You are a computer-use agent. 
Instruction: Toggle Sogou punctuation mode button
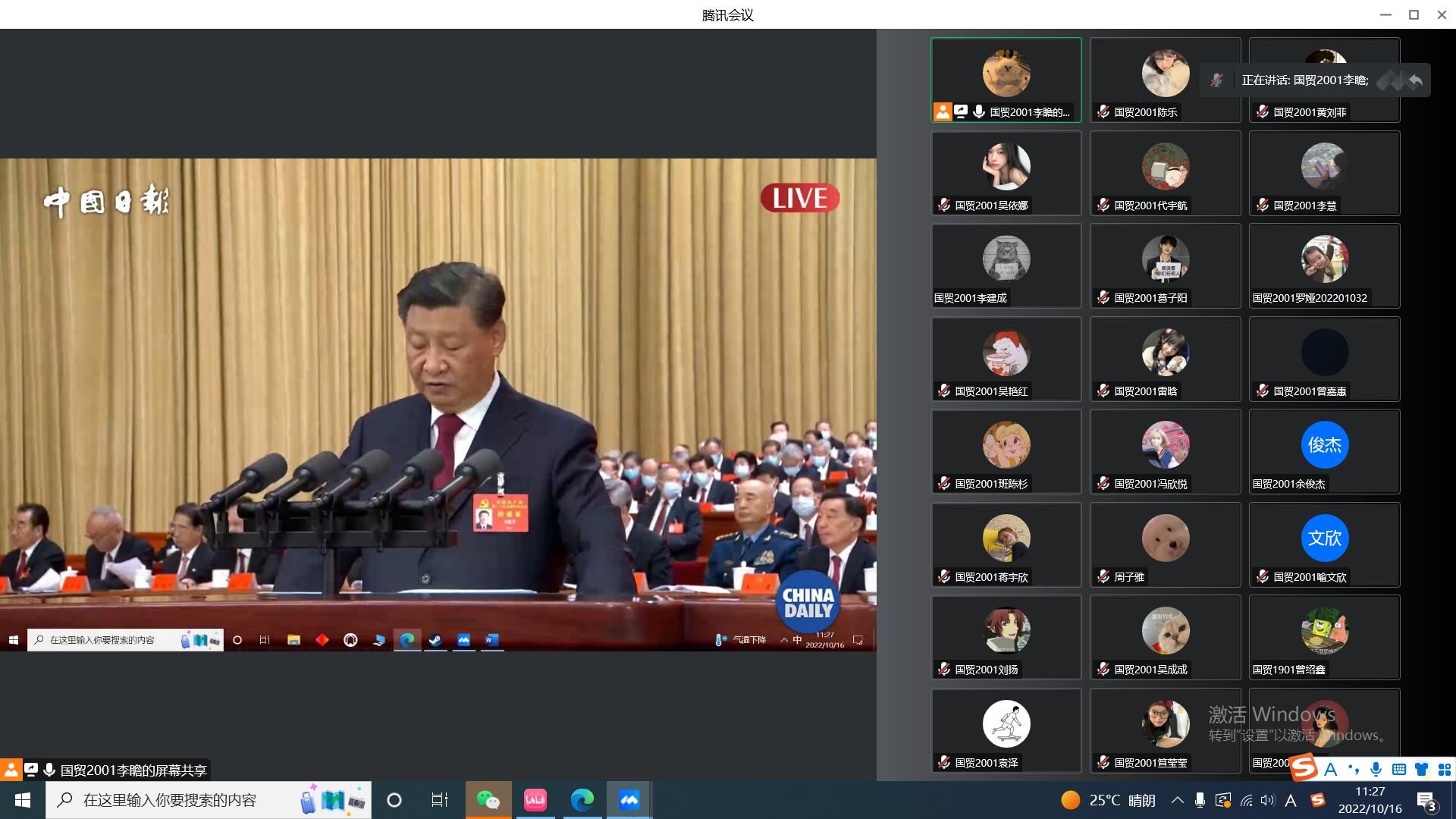(x=1353, y=770)
